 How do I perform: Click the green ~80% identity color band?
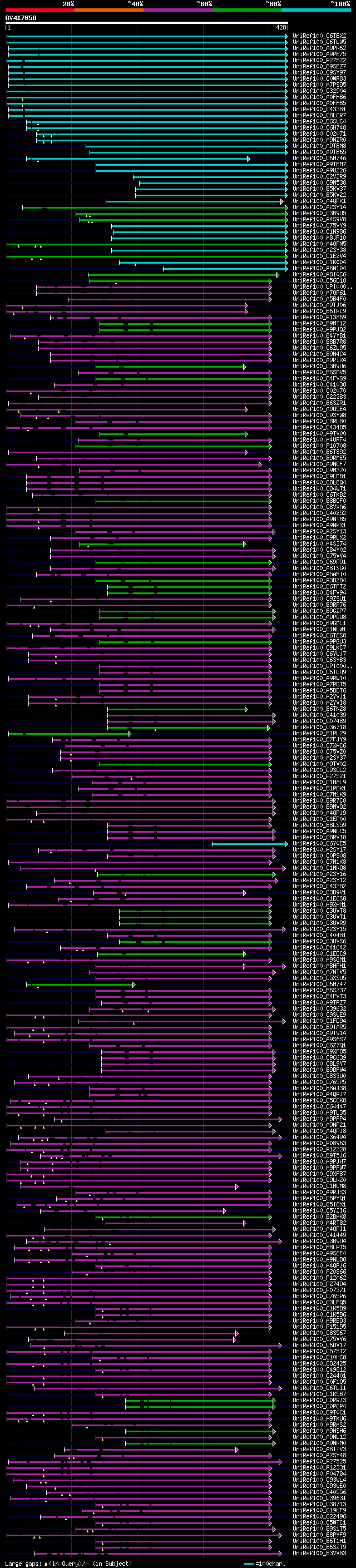pos(247,10)
